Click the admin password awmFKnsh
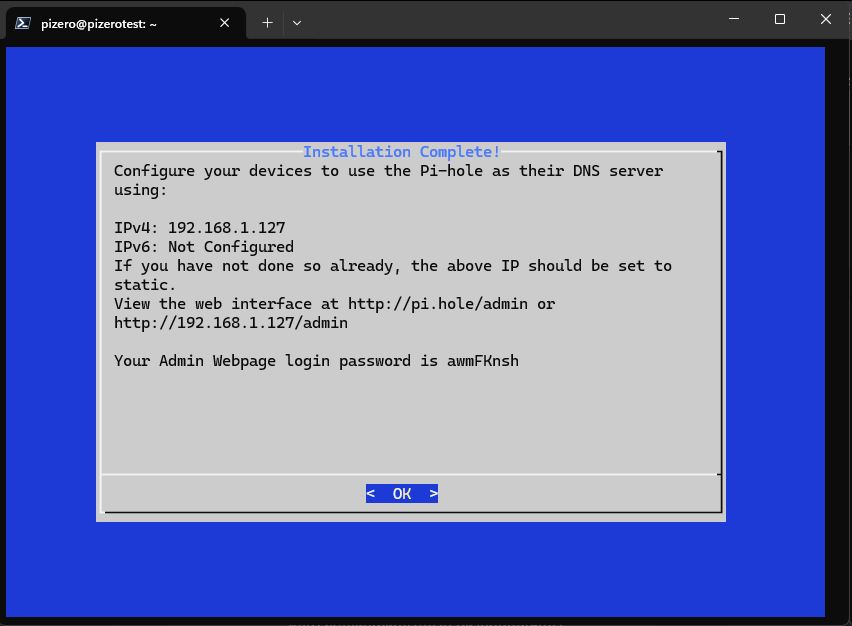Viewport: 852px width, 626px height. [483, 360]
